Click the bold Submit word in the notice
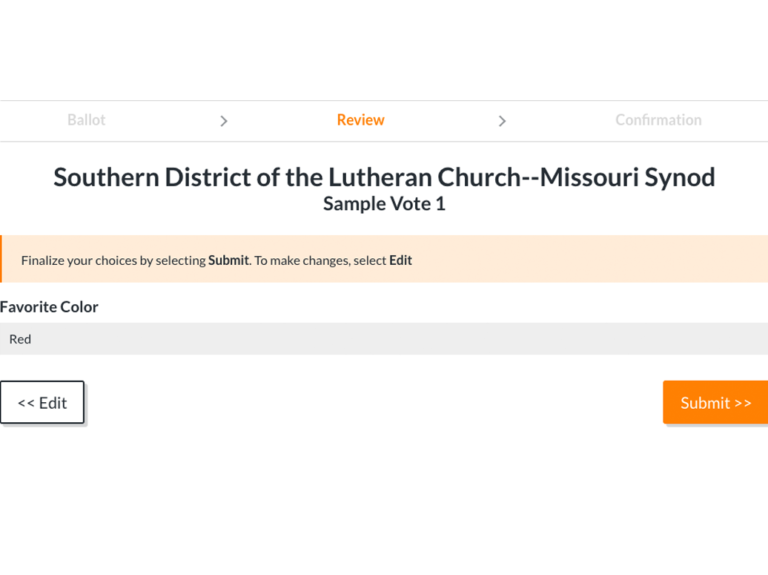The height and width of the screenshot is (575, 768). pyautogui.click(x=228, y=260)
